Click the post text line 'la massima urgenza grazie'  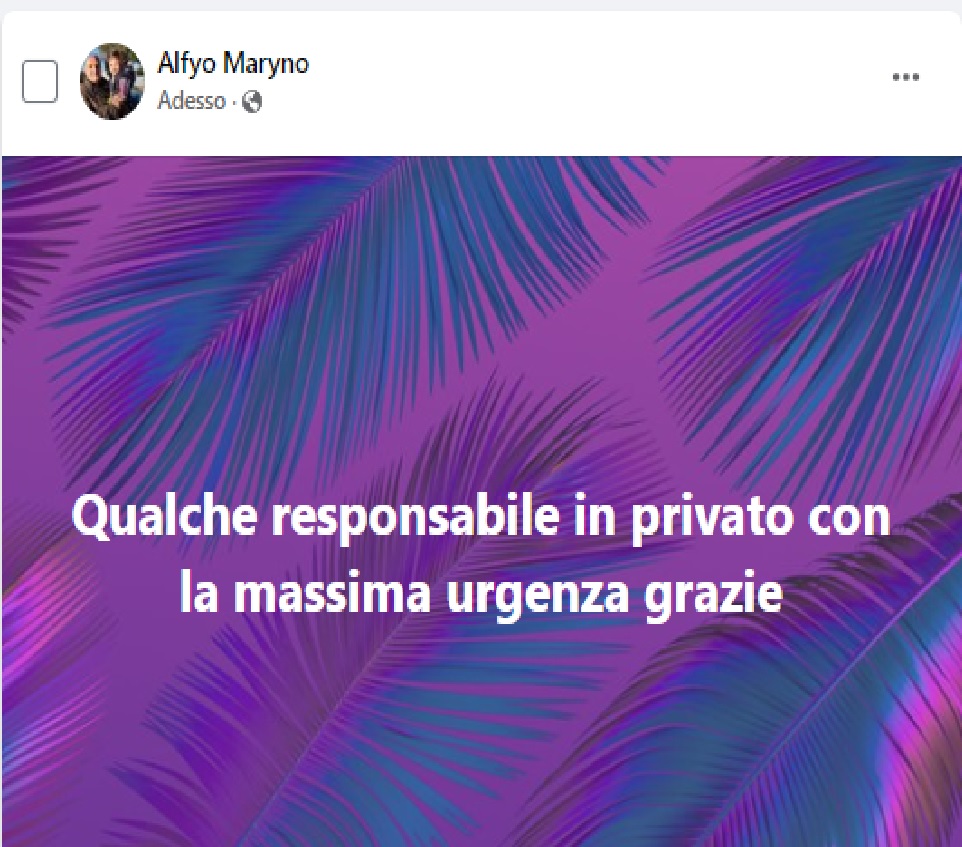click(x=481, y=593)
